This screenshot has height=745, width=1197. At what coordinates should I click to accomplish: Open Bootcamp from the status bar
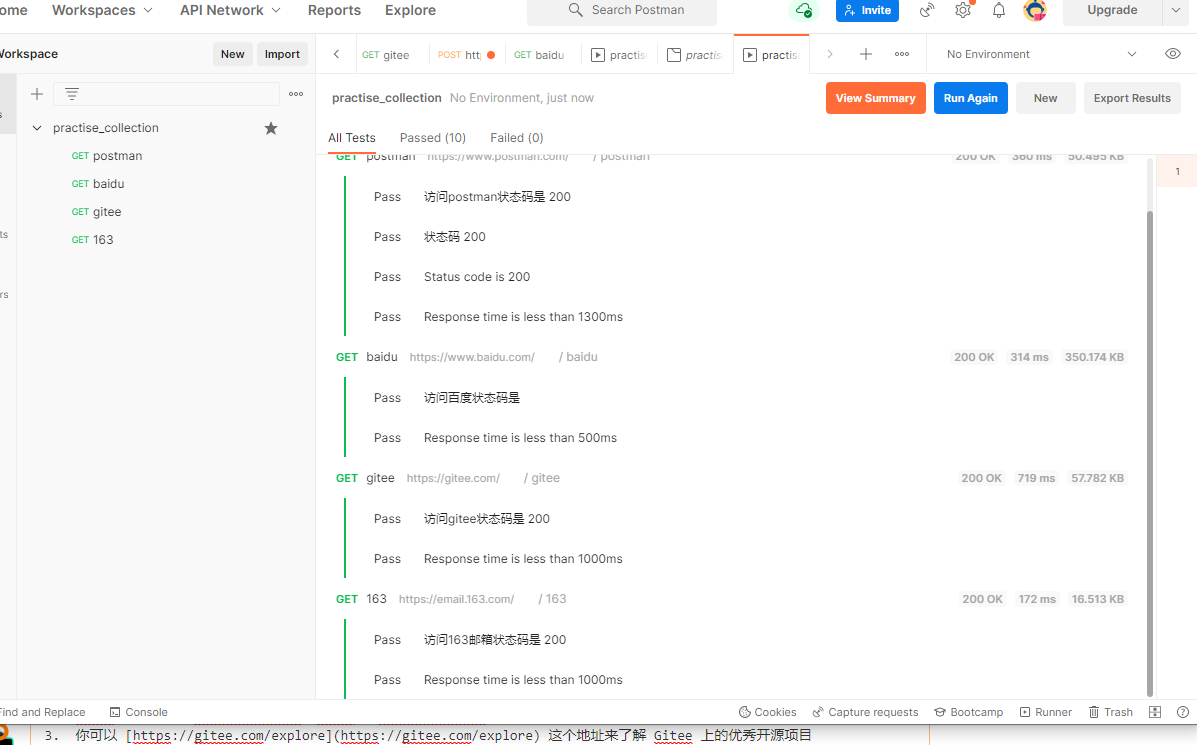[x=969, y=712]
